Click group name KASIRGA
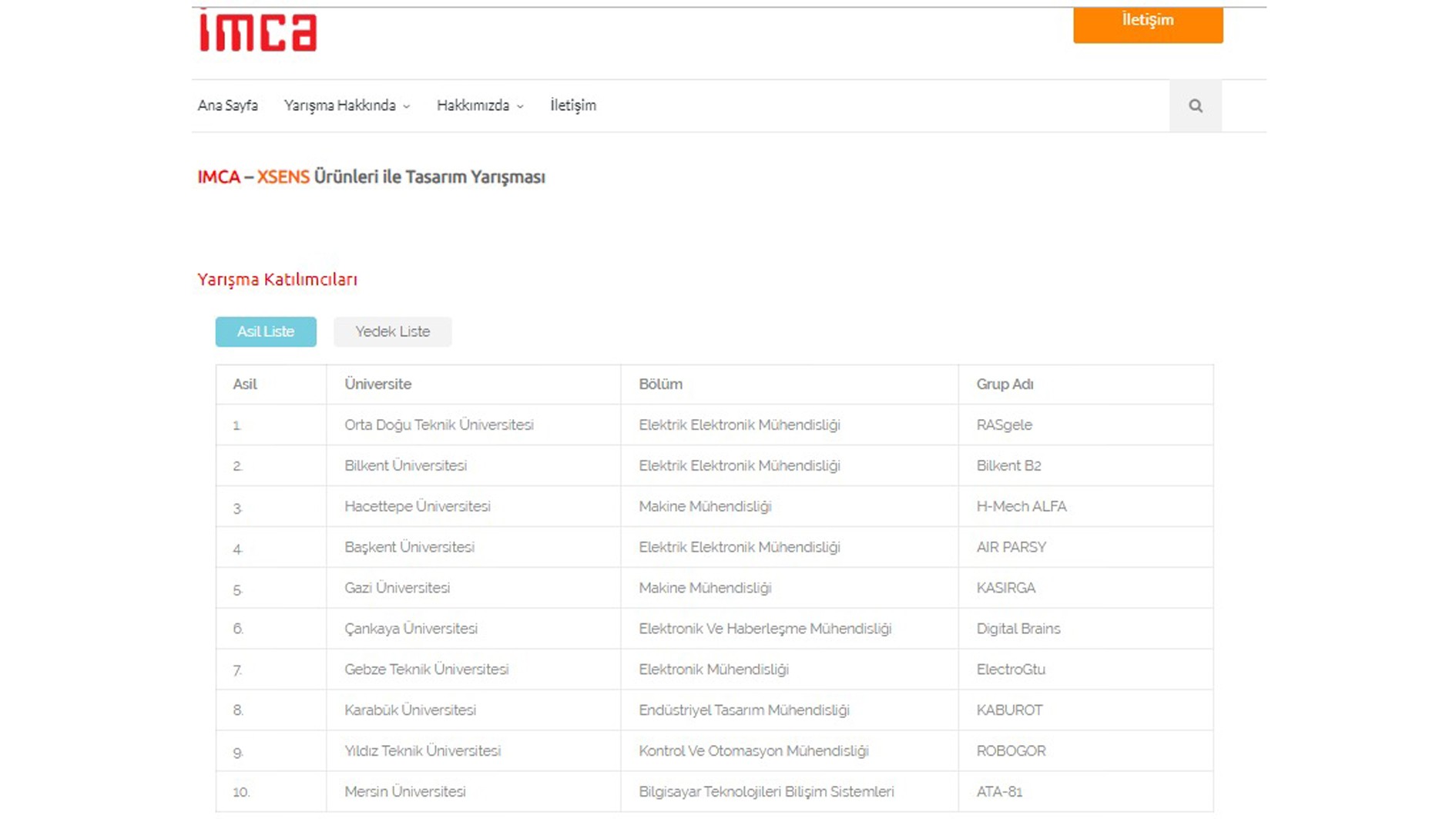The height and width of the screenshot is (819, 1456). click(1005, 589)
